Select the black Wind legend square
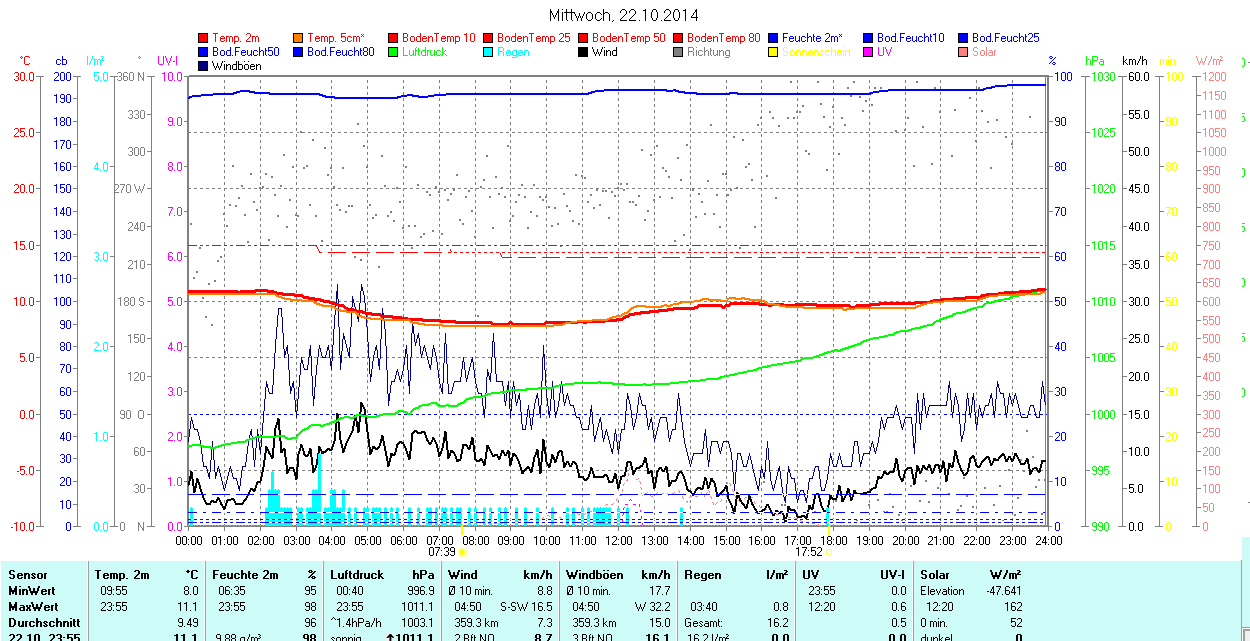This screenshot has width=1250, height=641. pos(584,52)
